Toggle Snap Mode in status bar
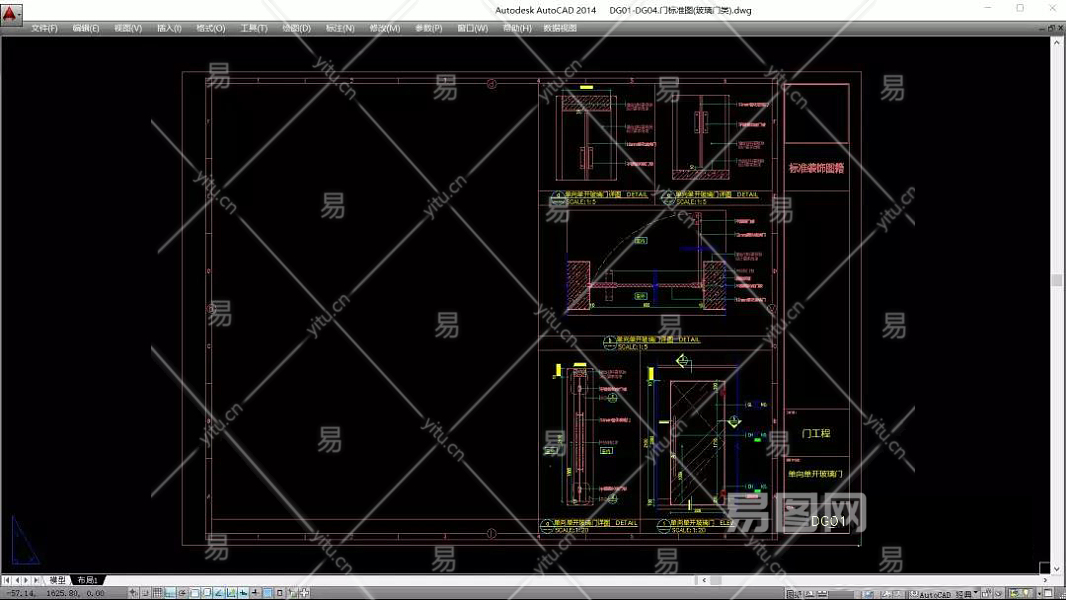The image size is (1066, 600). [x=145, y=593]
